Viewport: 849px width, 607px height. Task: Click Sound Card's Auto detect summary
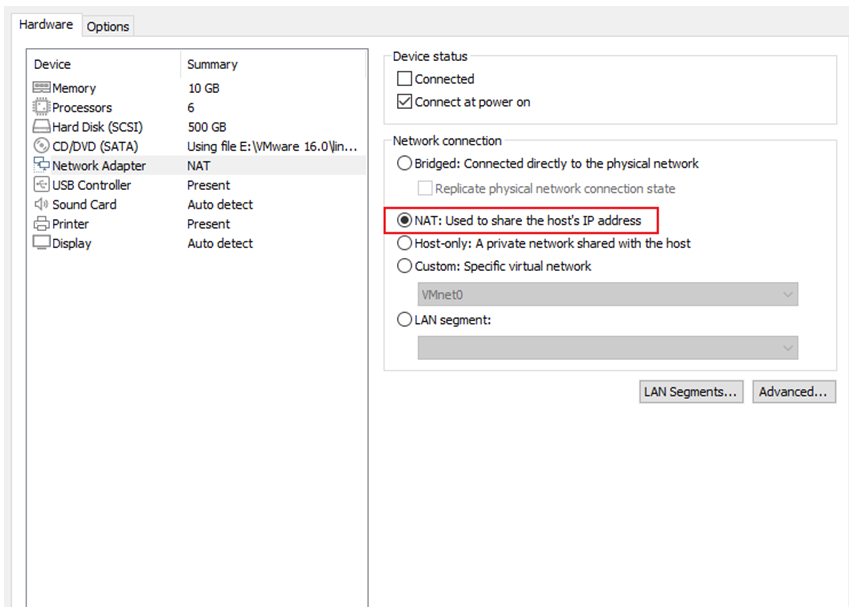point(220,205)
